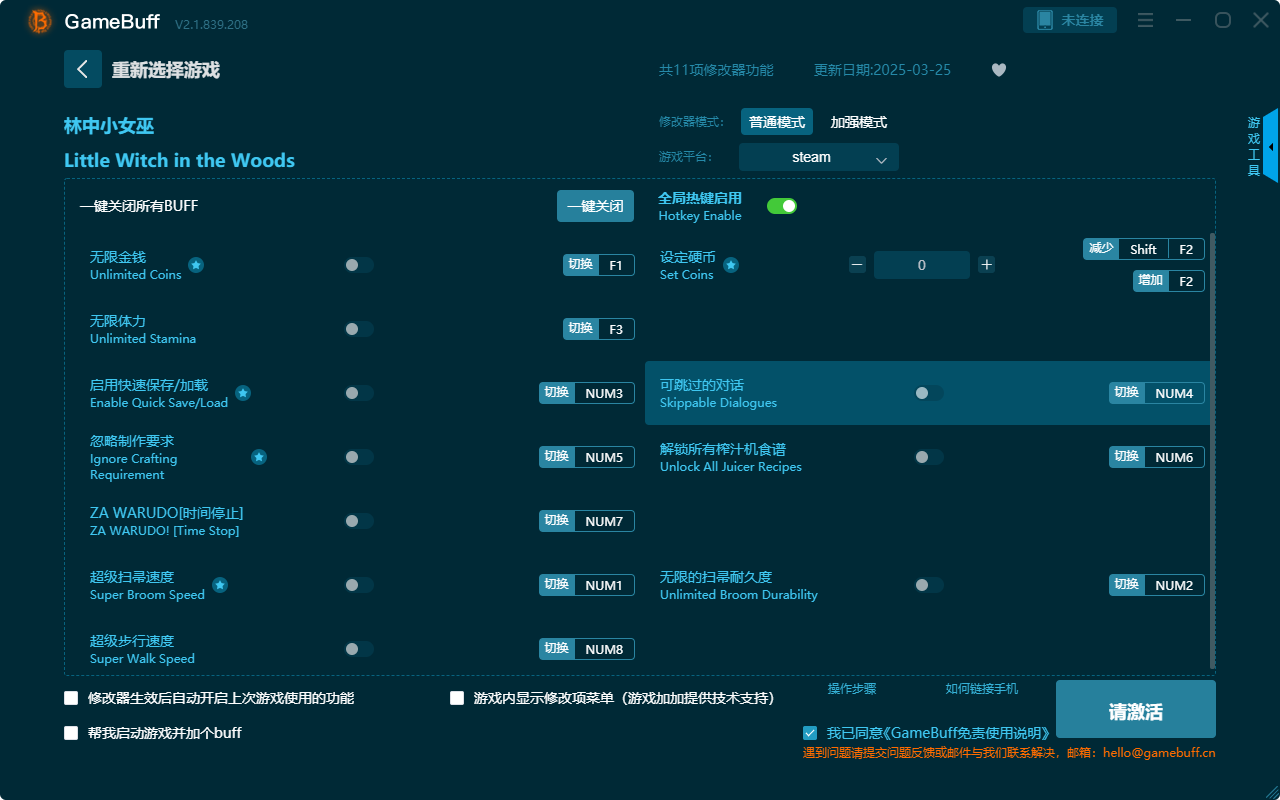Click 一键关闭 to close all buffs
This screenshot has width=1280, height=800.
pyautogui.click(x=595, y=204)
